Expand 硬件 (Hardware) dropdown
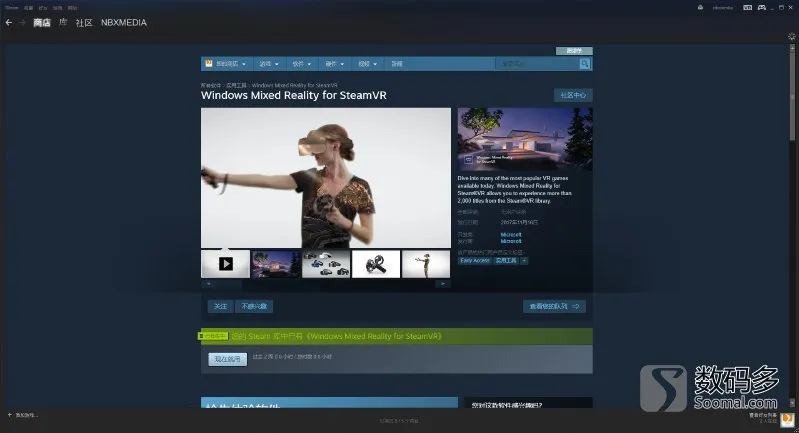Screen dimensions: 799x433 coord(335,64)
